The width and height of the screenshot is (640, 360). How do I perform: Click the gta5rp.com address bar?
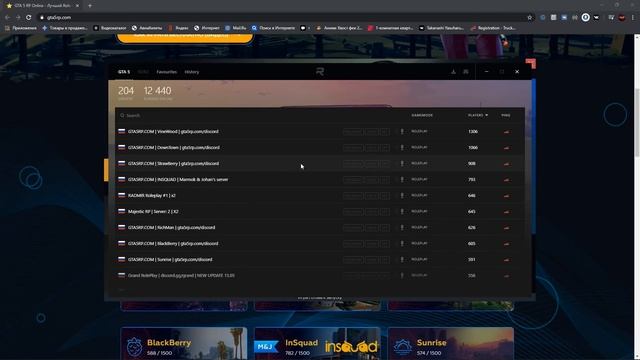pos(286,17)
